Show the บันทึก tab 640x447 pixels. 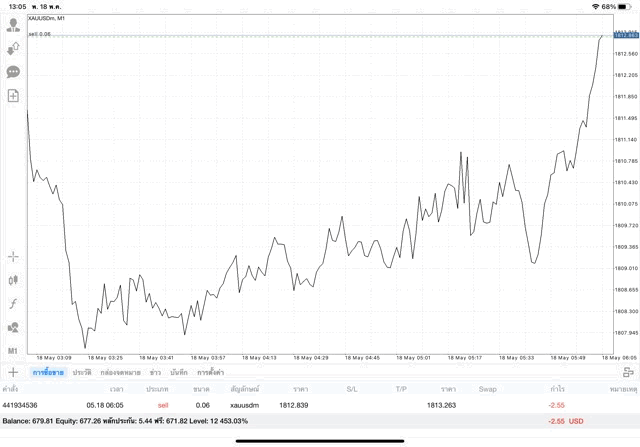click(x=179, y=372)
